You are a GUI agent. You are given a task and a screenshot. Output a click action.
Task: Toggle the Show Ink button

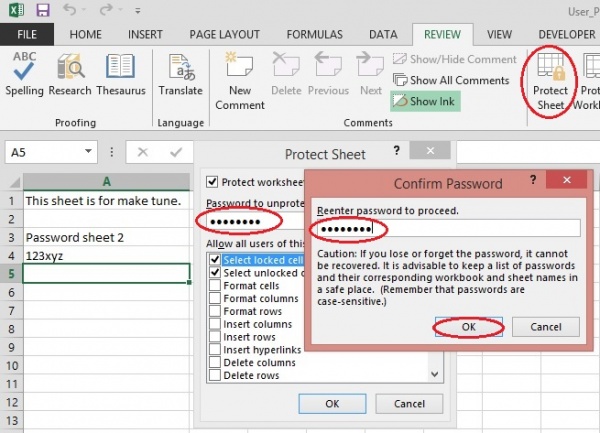click(425, 101)
